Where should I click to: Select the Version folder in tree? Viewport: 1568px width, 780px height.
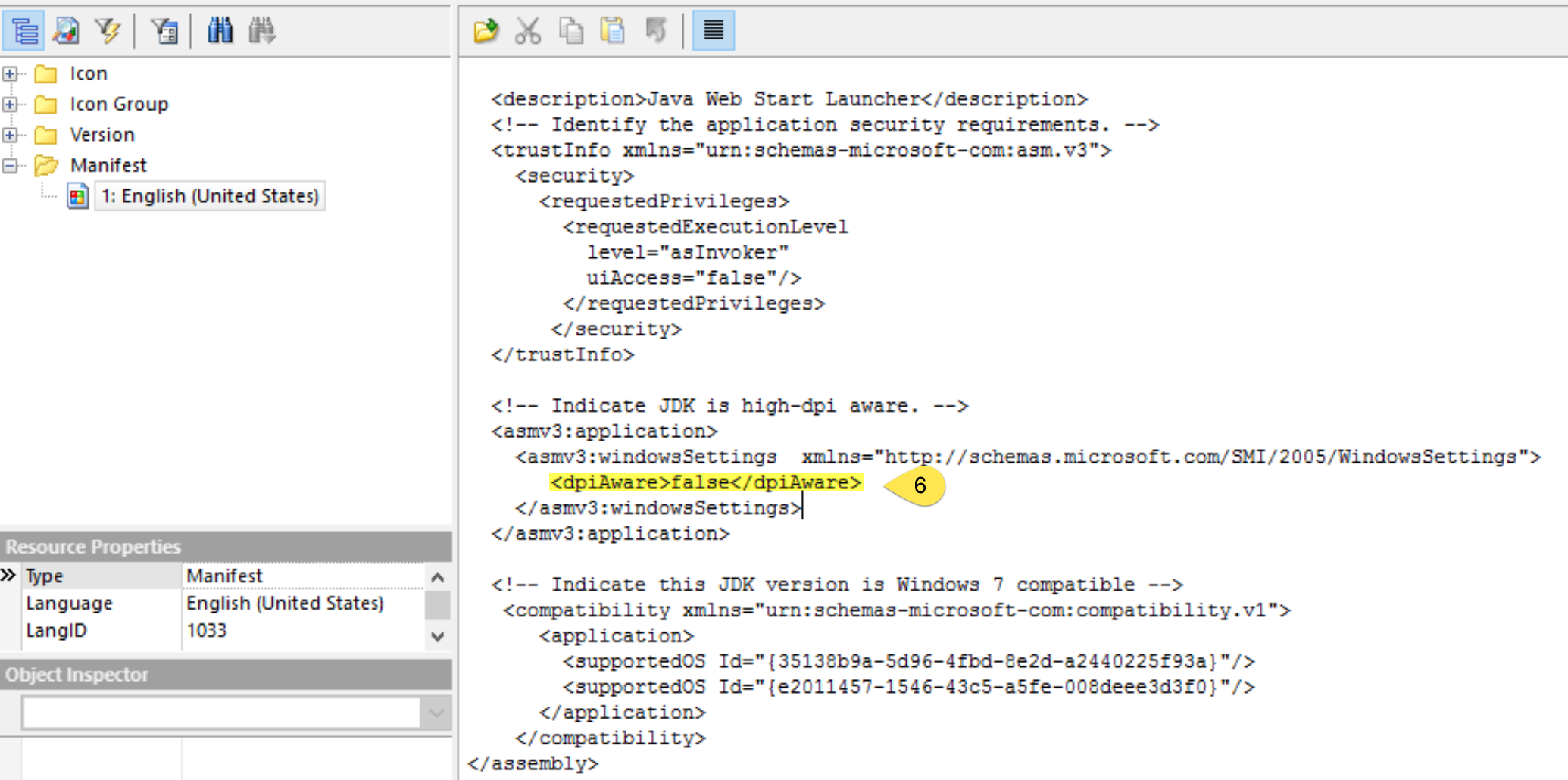(x=102, y=135)
